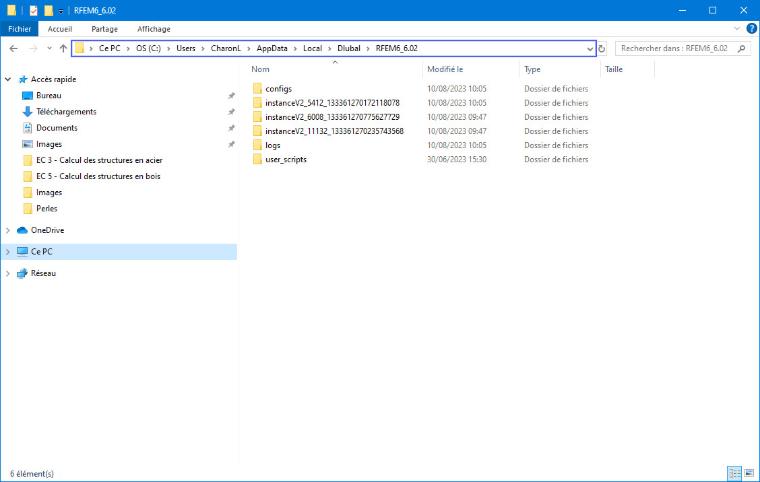Expand the OneDrive tree node
Screen dimensions: 760x482
point(8,230)
